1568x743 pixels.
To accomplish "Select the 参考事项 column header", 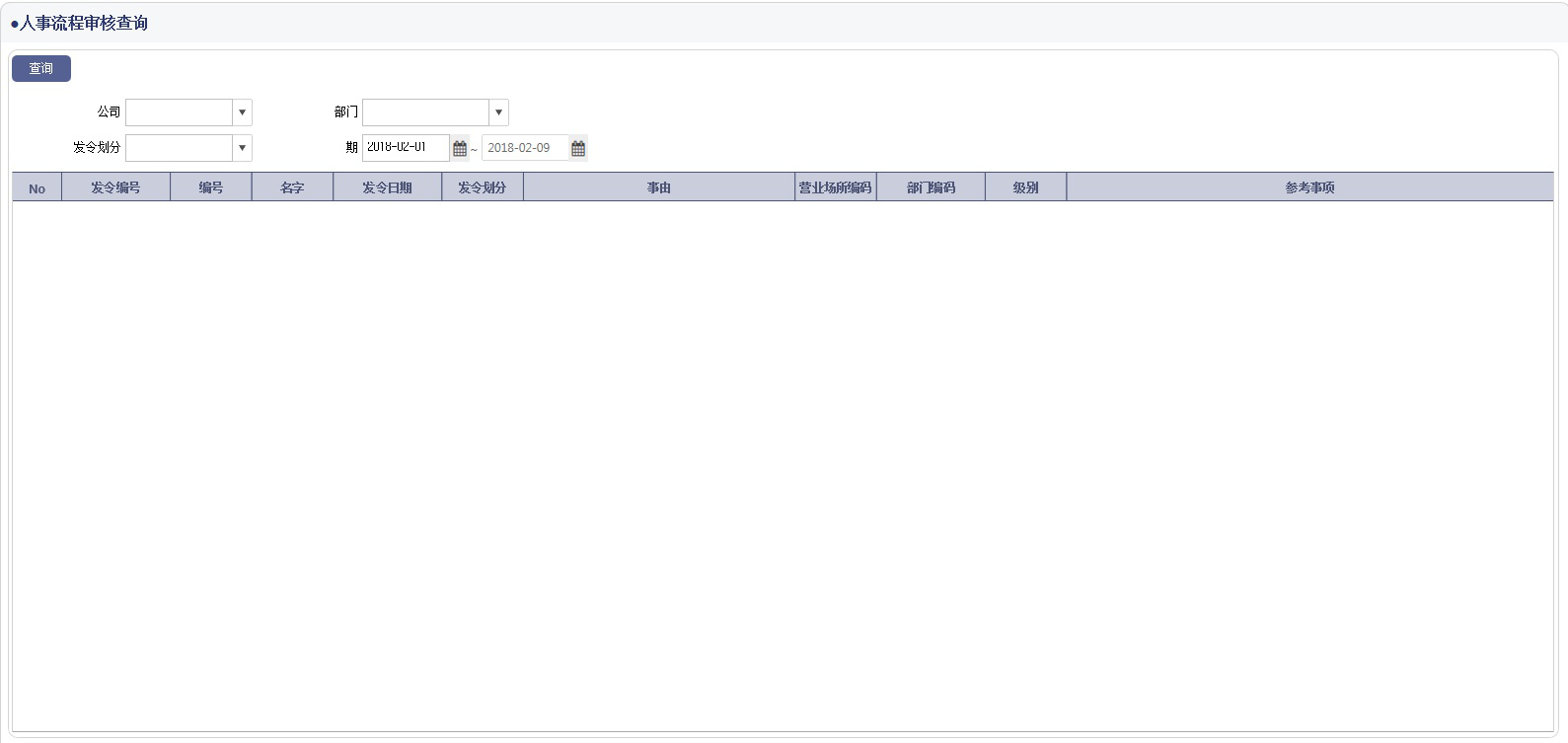I will pos(1309,187).
